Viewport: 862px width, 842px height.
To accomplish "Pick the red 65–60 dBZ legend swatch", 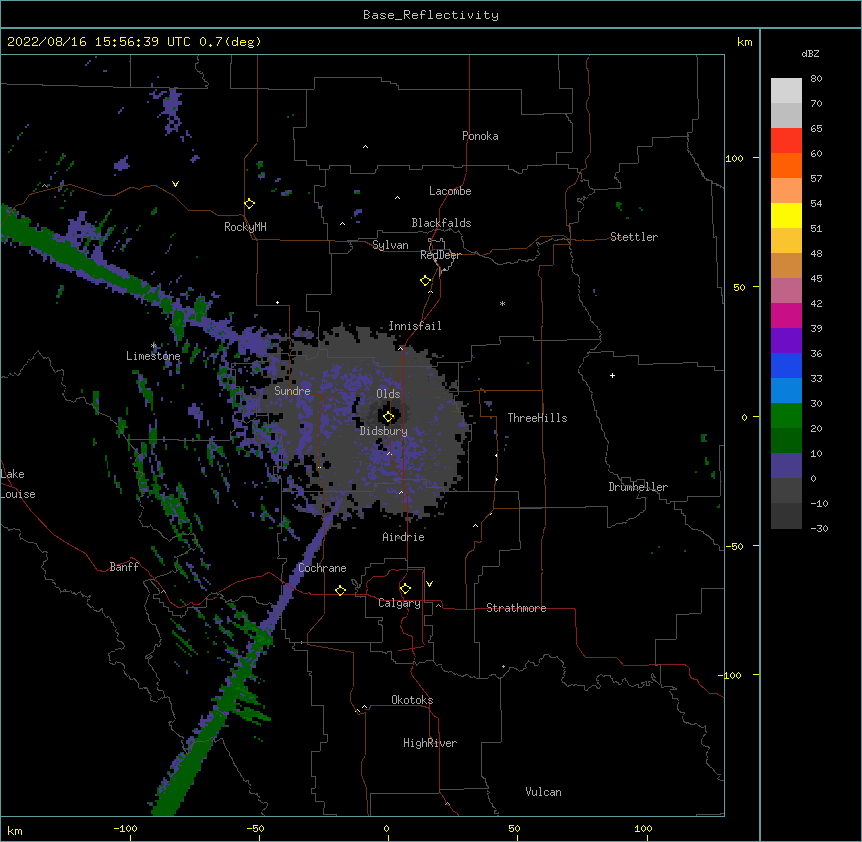I will coord(786,140).
